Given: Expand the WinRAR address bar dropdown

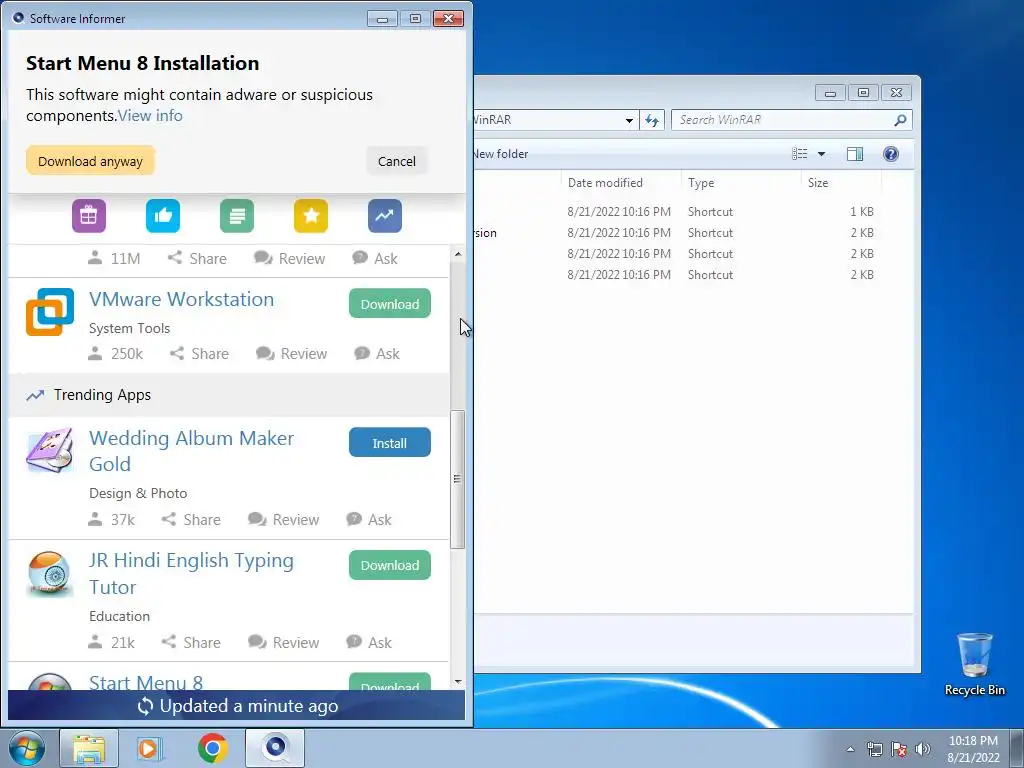Looking at the screenshot, I should pos(629,120).
